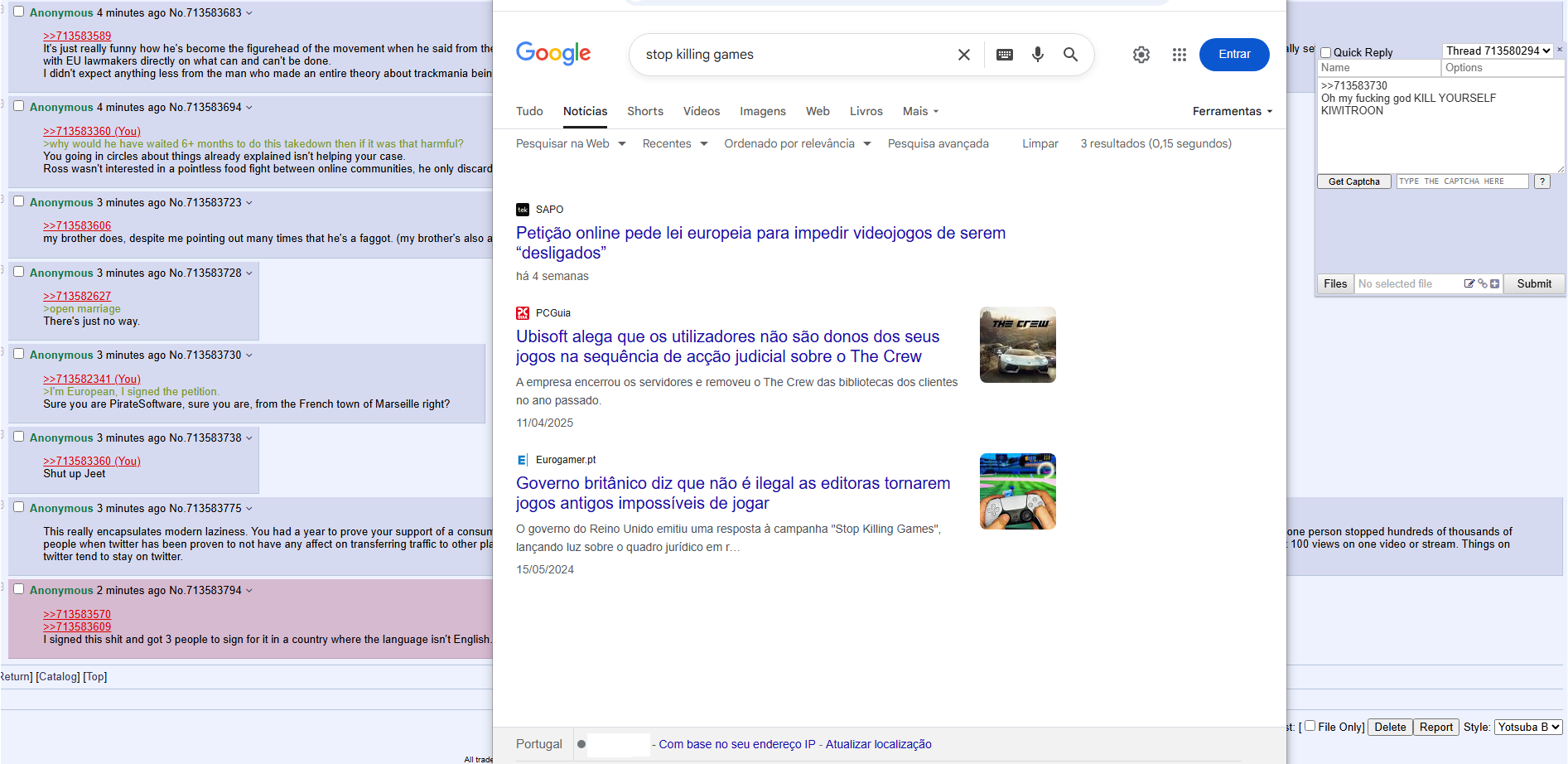Viewport: 1568px width, 764px height.
Task: Click the Google logo
Action: [553, 54]
